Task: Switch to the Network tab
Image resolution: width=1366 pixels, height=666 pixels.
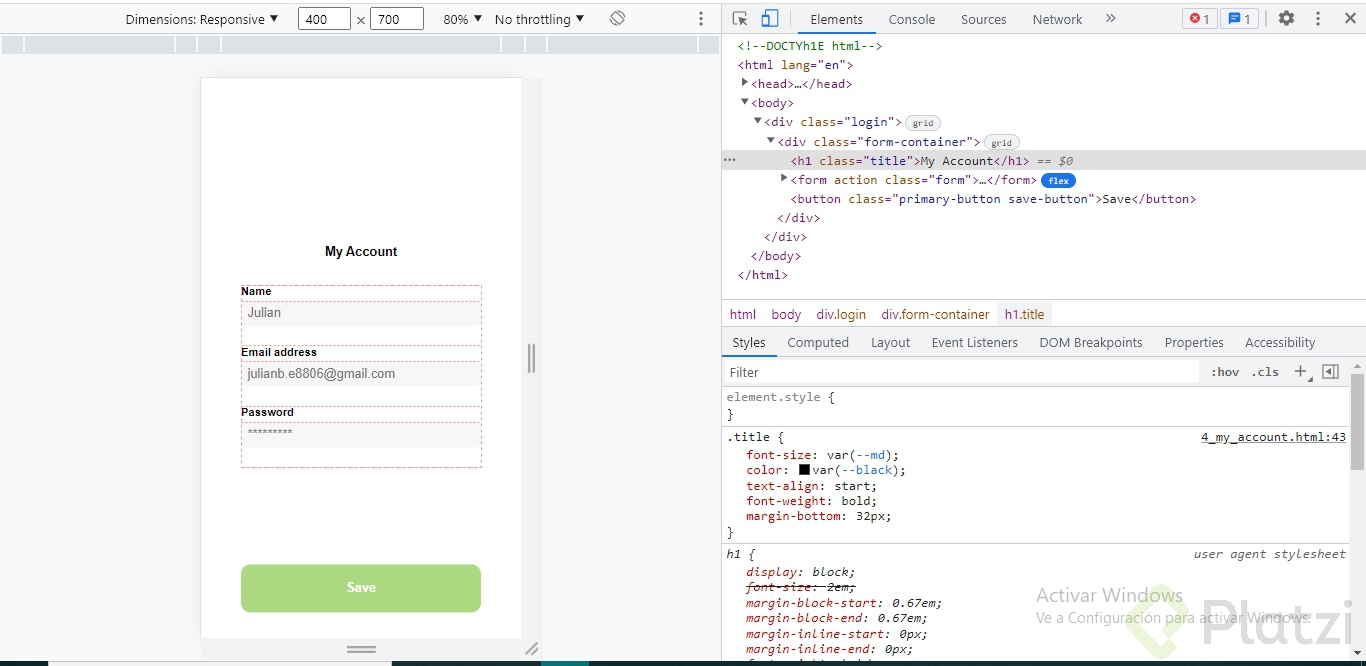Action: pyautogui.click(x=1057, y=19)
